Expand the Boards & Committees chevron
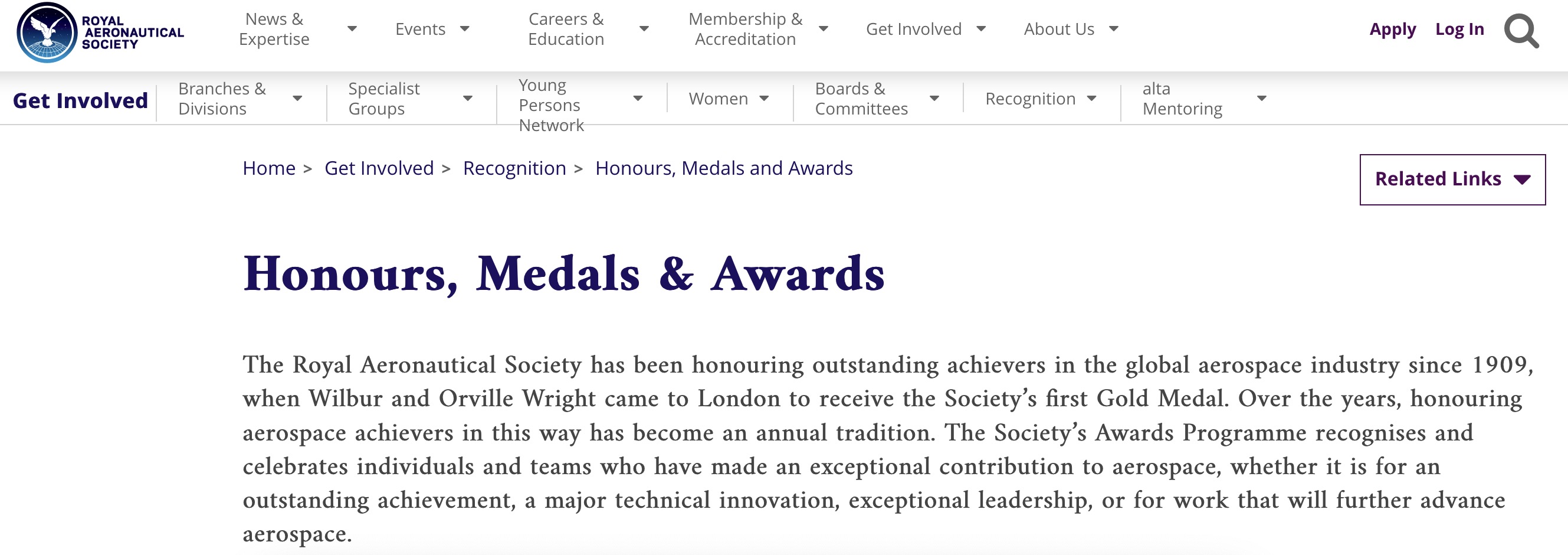The height and width of the screenshot is (555, 1568). (934, 98)
